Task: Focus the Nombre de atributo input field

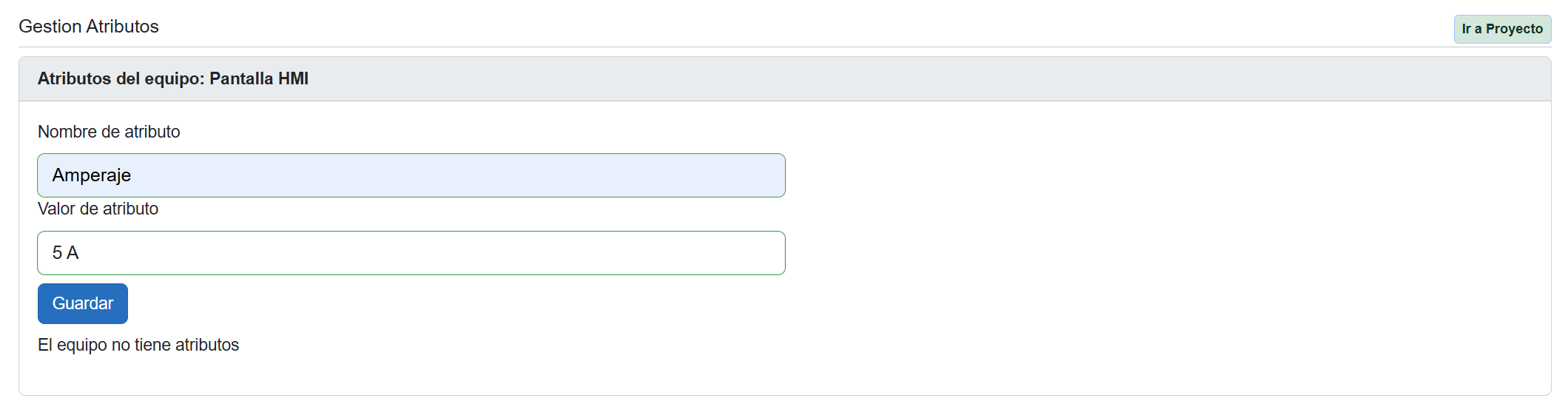Action: pyautogui.click(x=411, y=175)
